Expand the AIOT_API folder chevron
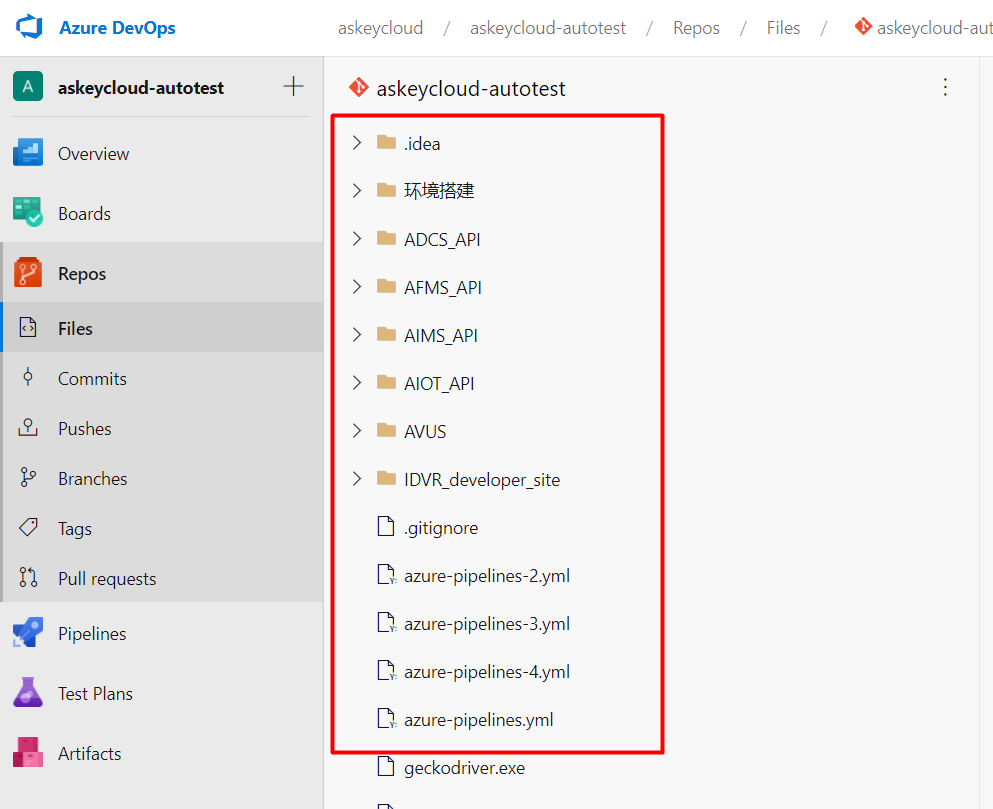The width and height of the screenshot is (993, 809). [357, 383]
